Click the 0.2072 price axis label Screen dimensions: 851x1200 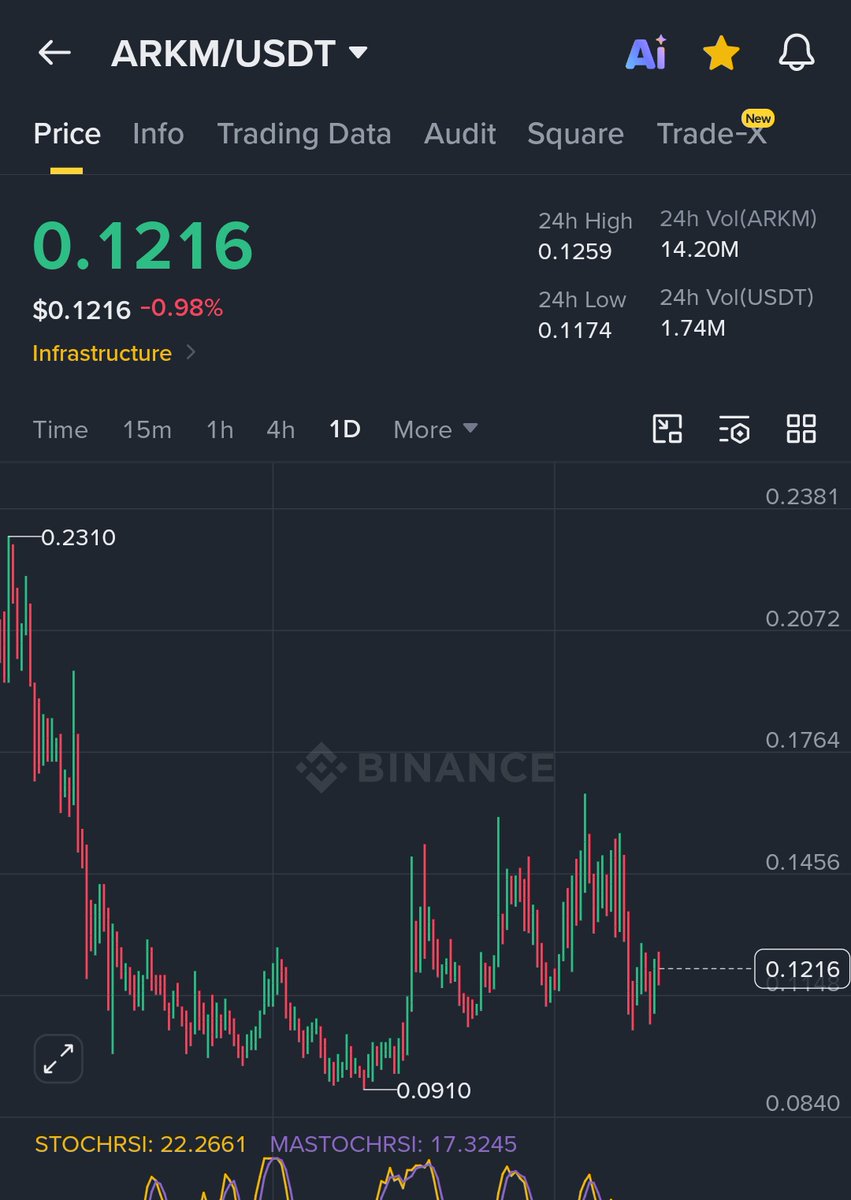(802, 619)
